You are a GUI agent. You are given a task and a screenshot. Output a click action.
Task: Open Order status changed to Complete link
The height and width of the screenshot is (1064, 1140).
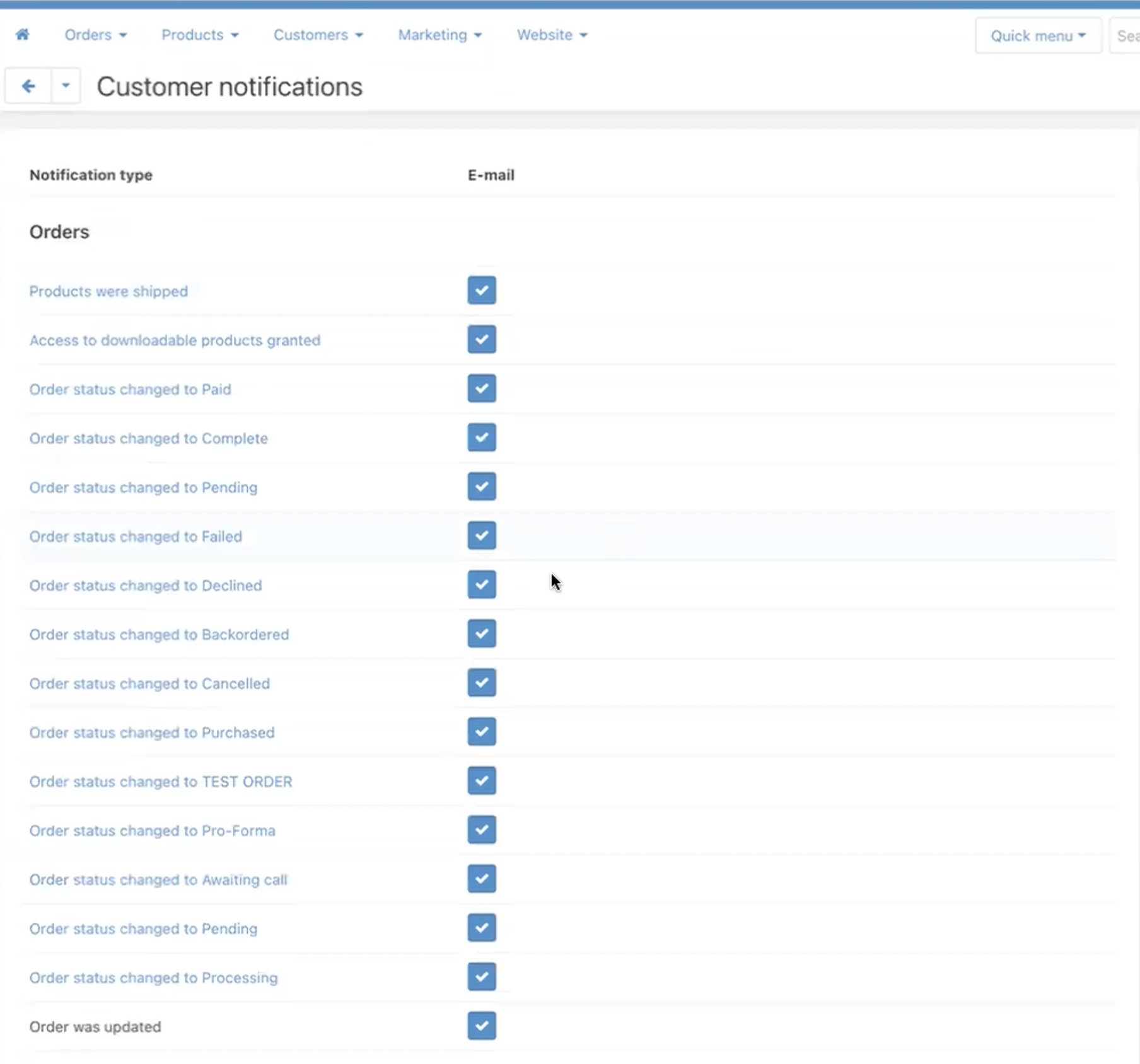point(148,439)
